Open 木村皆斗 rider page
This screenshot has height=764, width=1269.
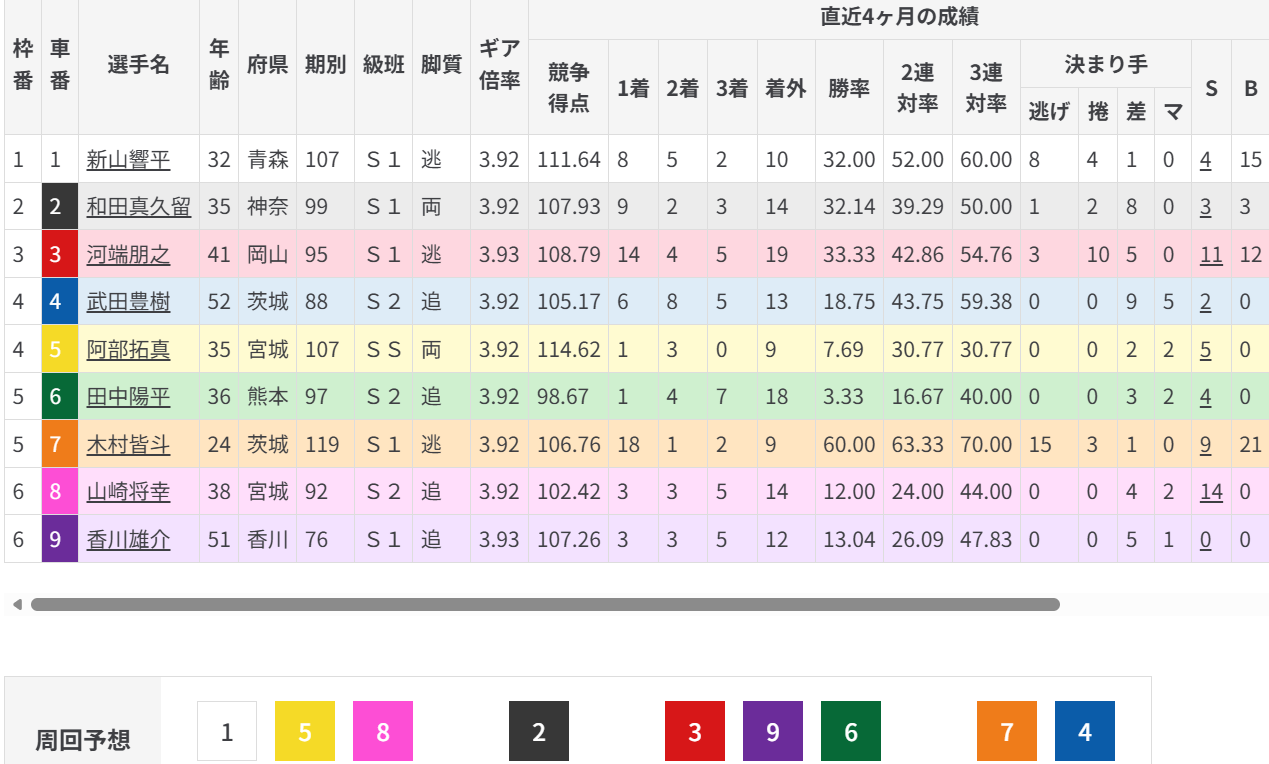[128, 444]
